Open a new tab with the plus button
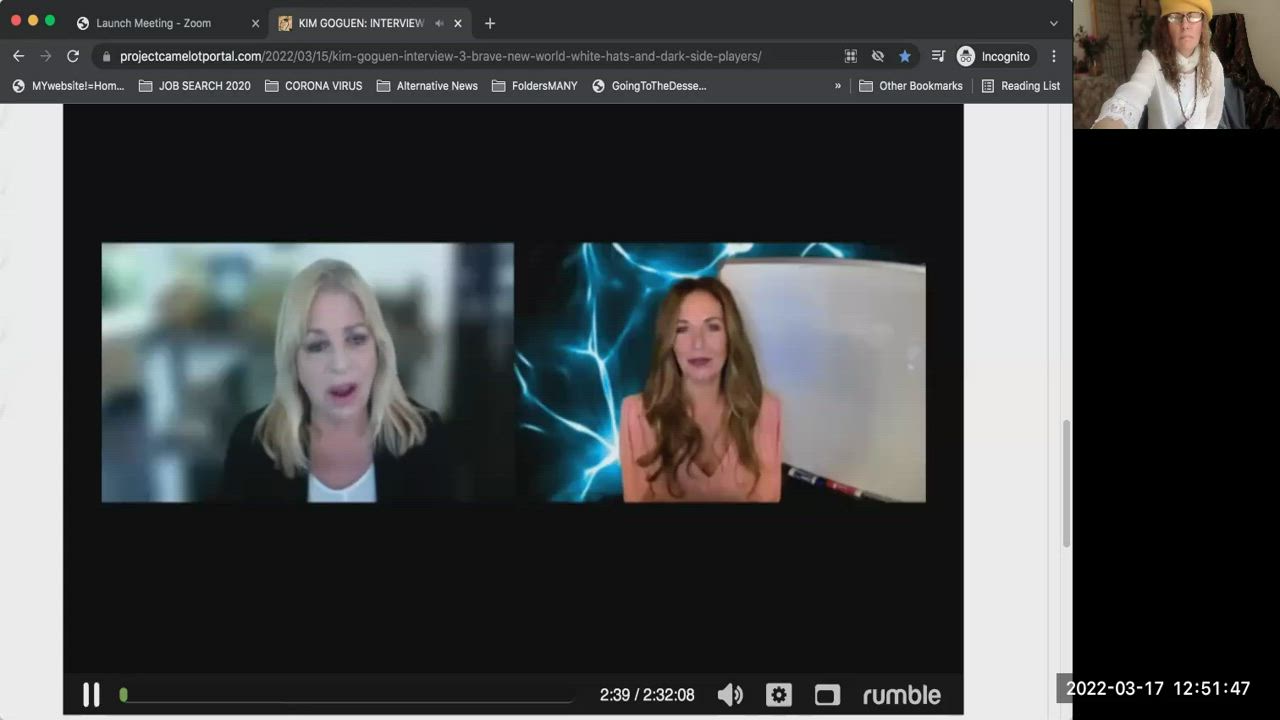Screen dimensions: 1280x720 tap(489, 23)
